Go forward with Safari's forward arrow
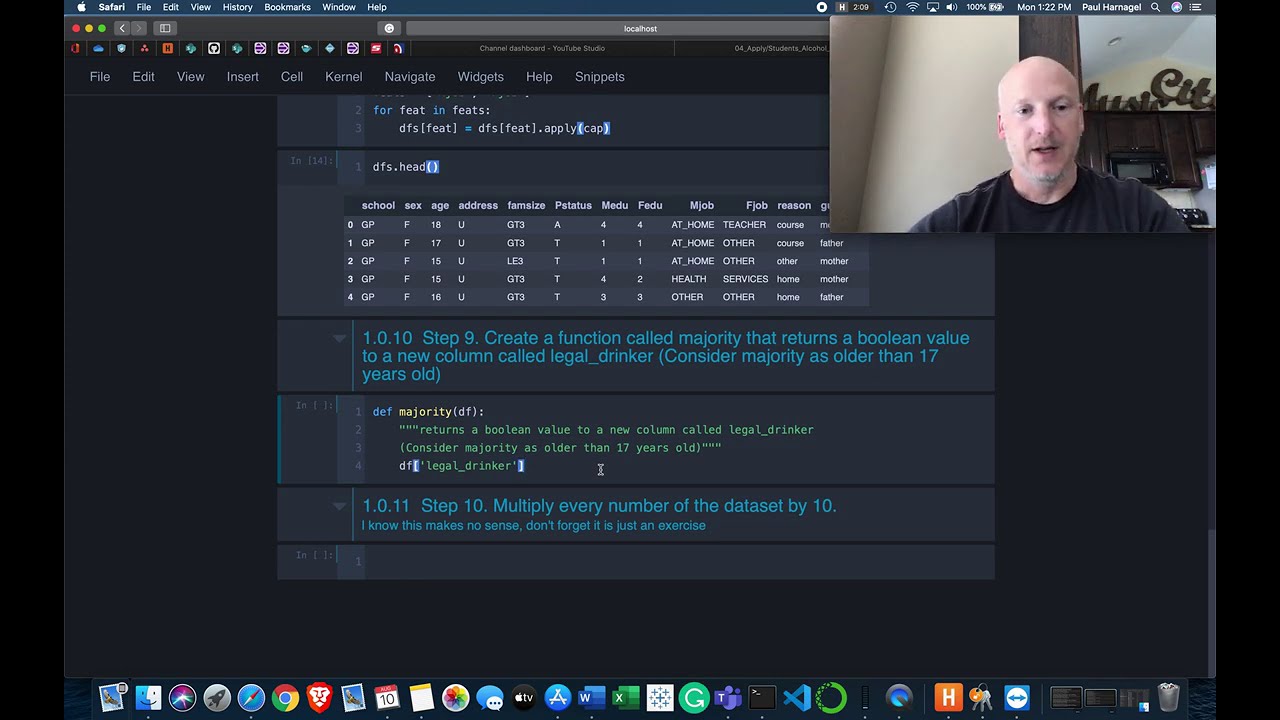 coord(139,28)
